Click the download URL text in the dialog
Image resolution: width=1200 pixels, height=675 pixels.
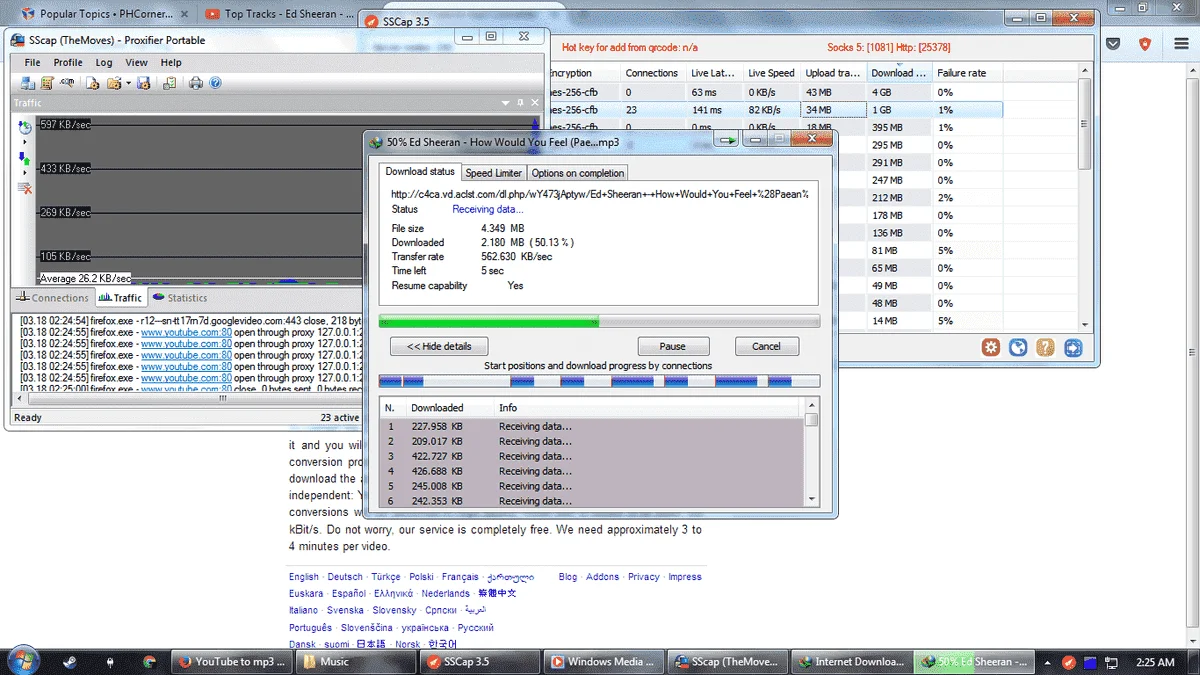coord(600,194)
